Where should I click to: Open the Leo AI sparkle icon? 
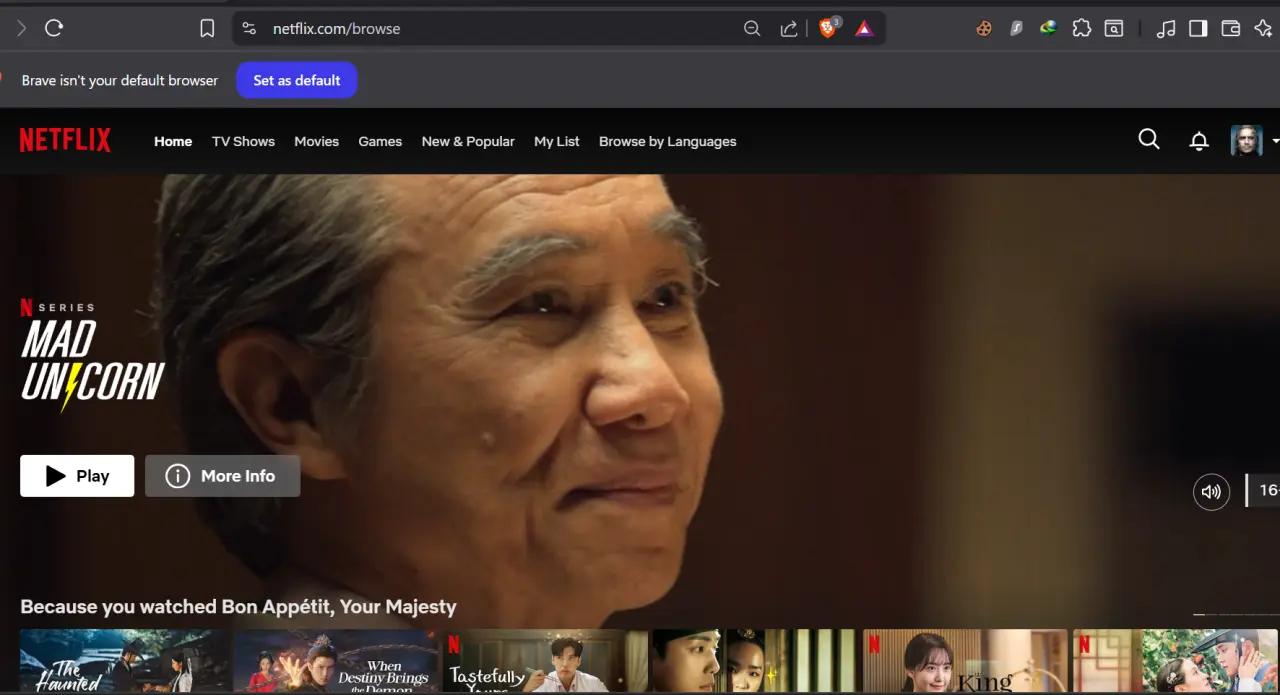click(x=1263, y=28)
